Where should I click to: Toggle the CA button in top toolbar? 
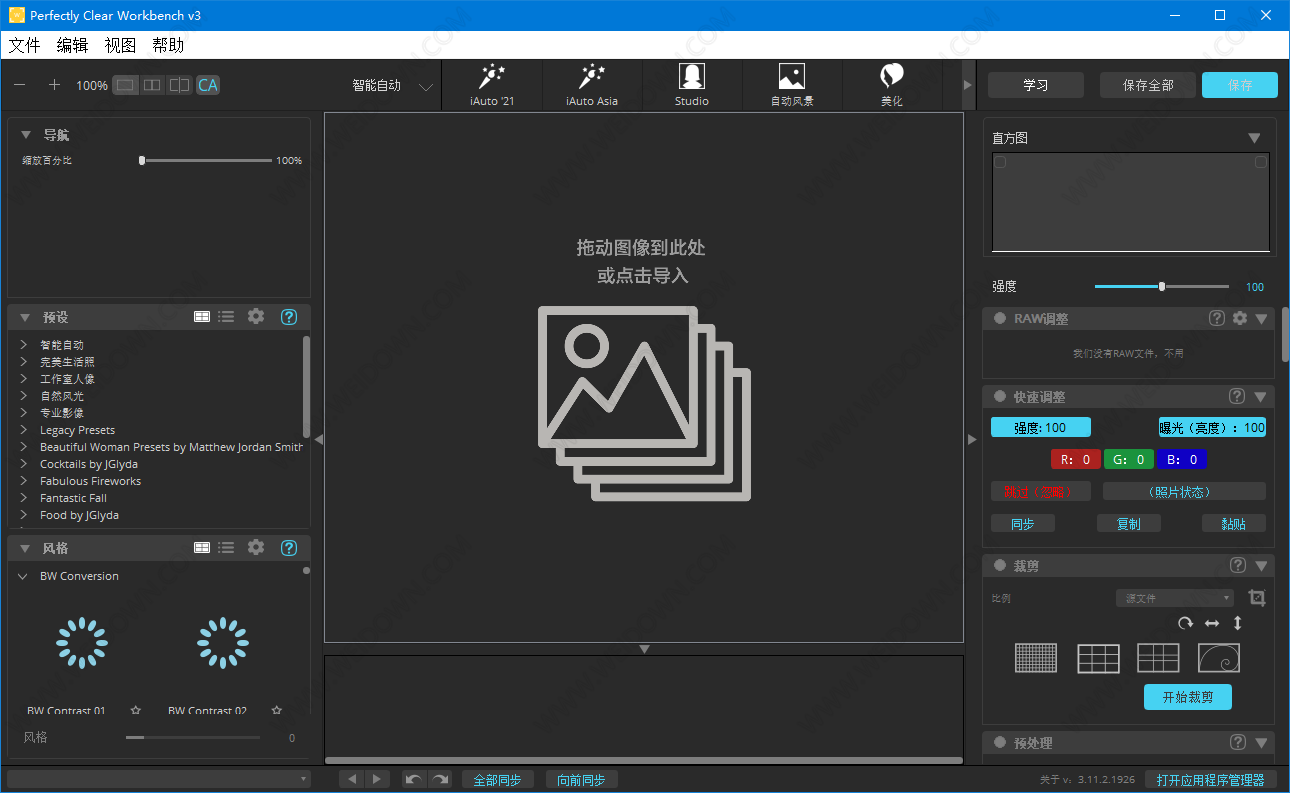tap(208, 85)
